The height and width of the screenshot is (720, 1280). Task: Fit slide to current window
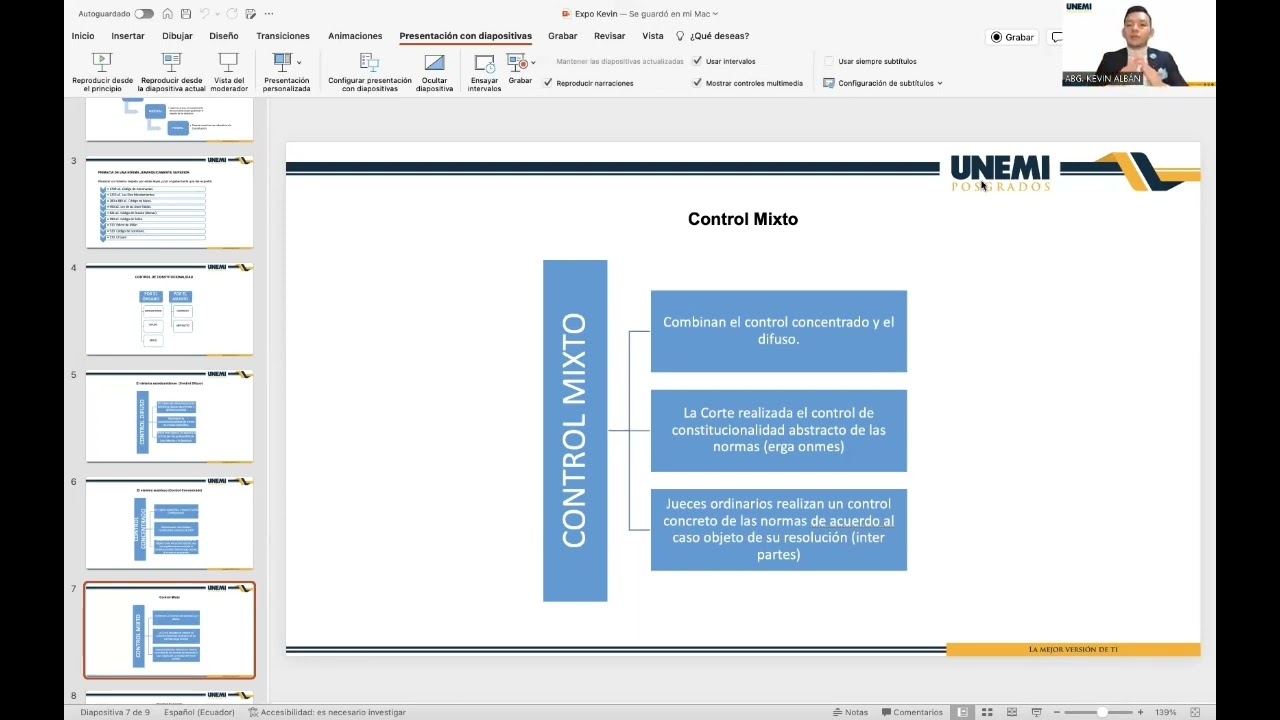1195,712
